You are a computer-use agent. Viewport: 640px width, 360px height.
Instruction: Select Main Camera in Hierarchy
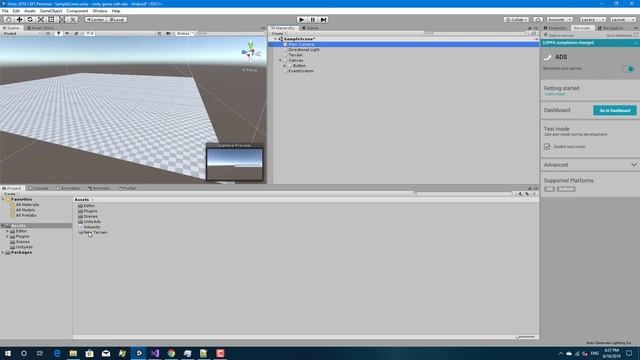[x=301, y=44]
